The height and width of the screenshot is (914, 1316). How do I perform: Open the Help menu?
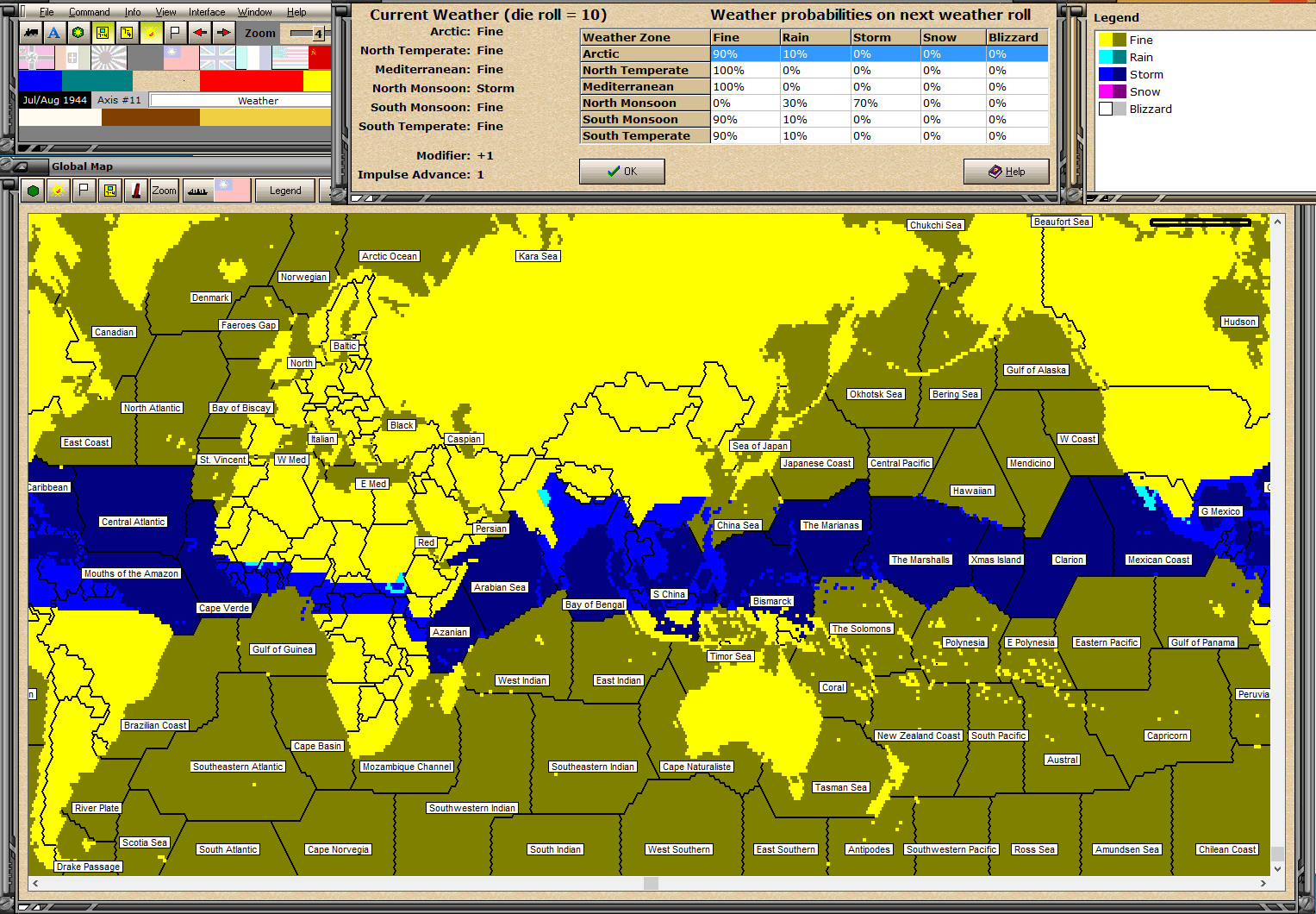[x=296, y=12]
